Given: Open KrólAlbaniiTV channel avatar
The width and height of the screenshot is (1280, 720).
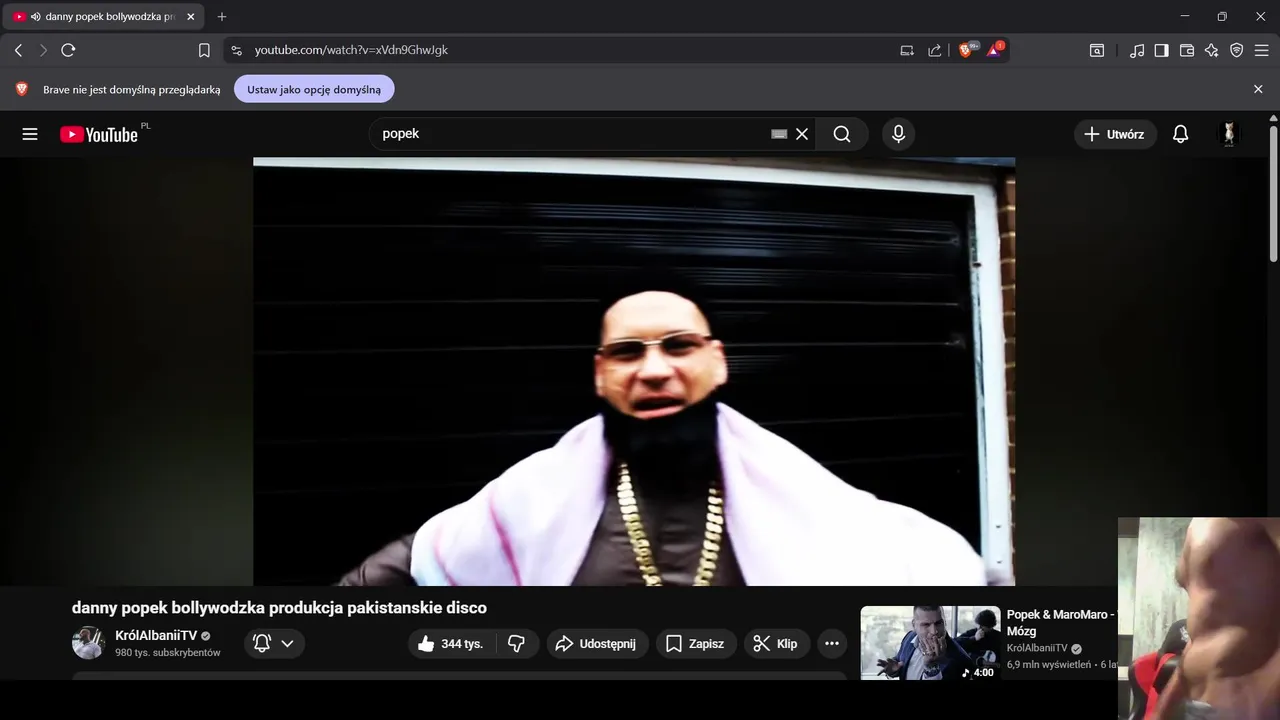Looking at the screenshot, I should point(89,643).
